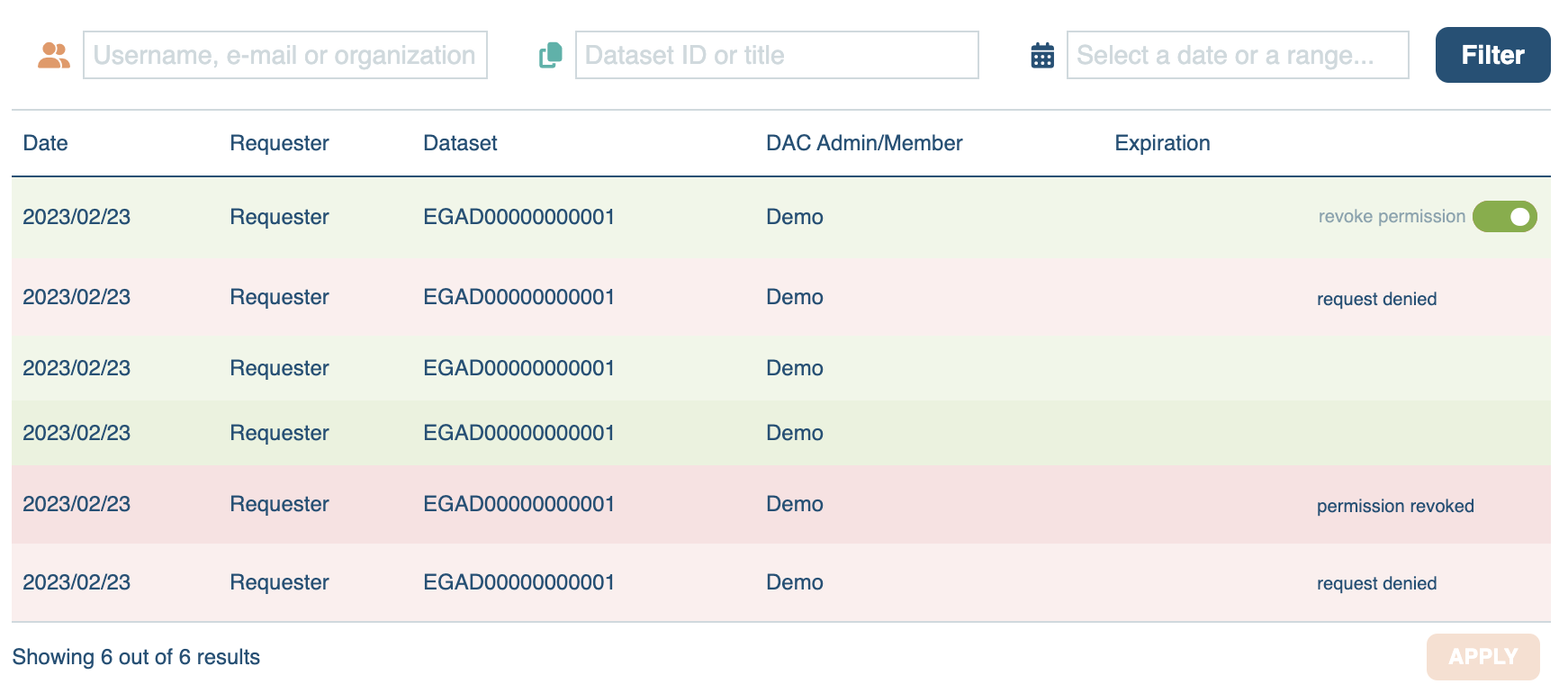
Task: Click the revoke permission label
Action: (1391, 217)
